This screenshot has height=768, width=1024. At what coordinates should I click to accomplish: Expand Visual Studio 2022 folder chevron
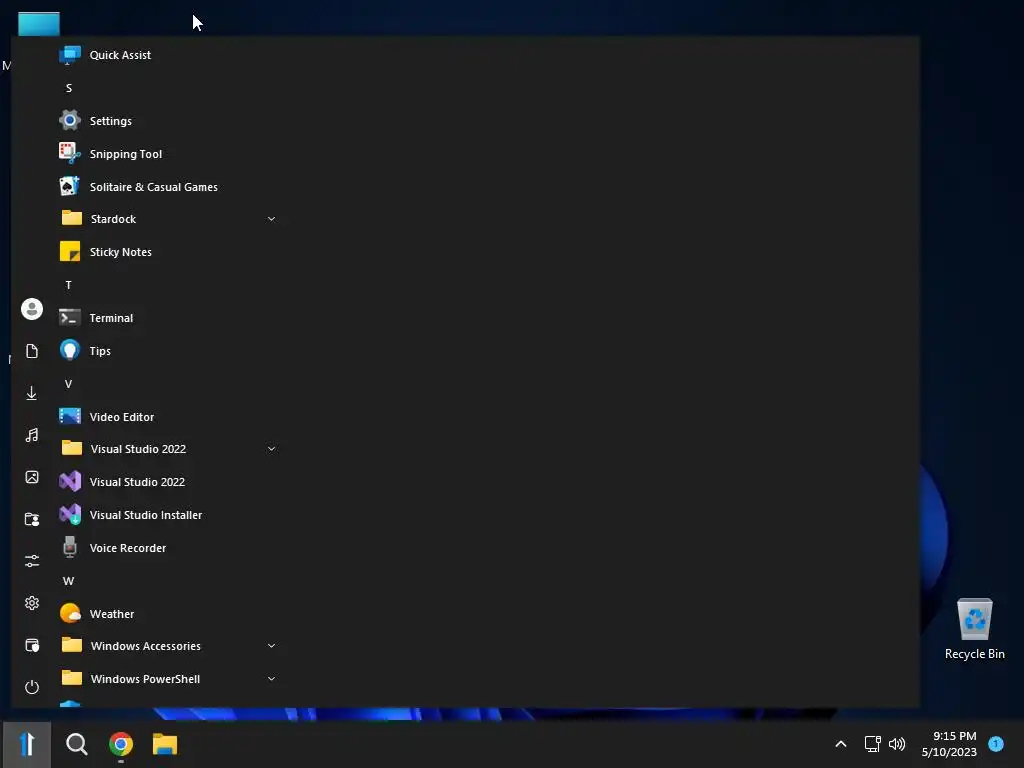pos(271,449)
